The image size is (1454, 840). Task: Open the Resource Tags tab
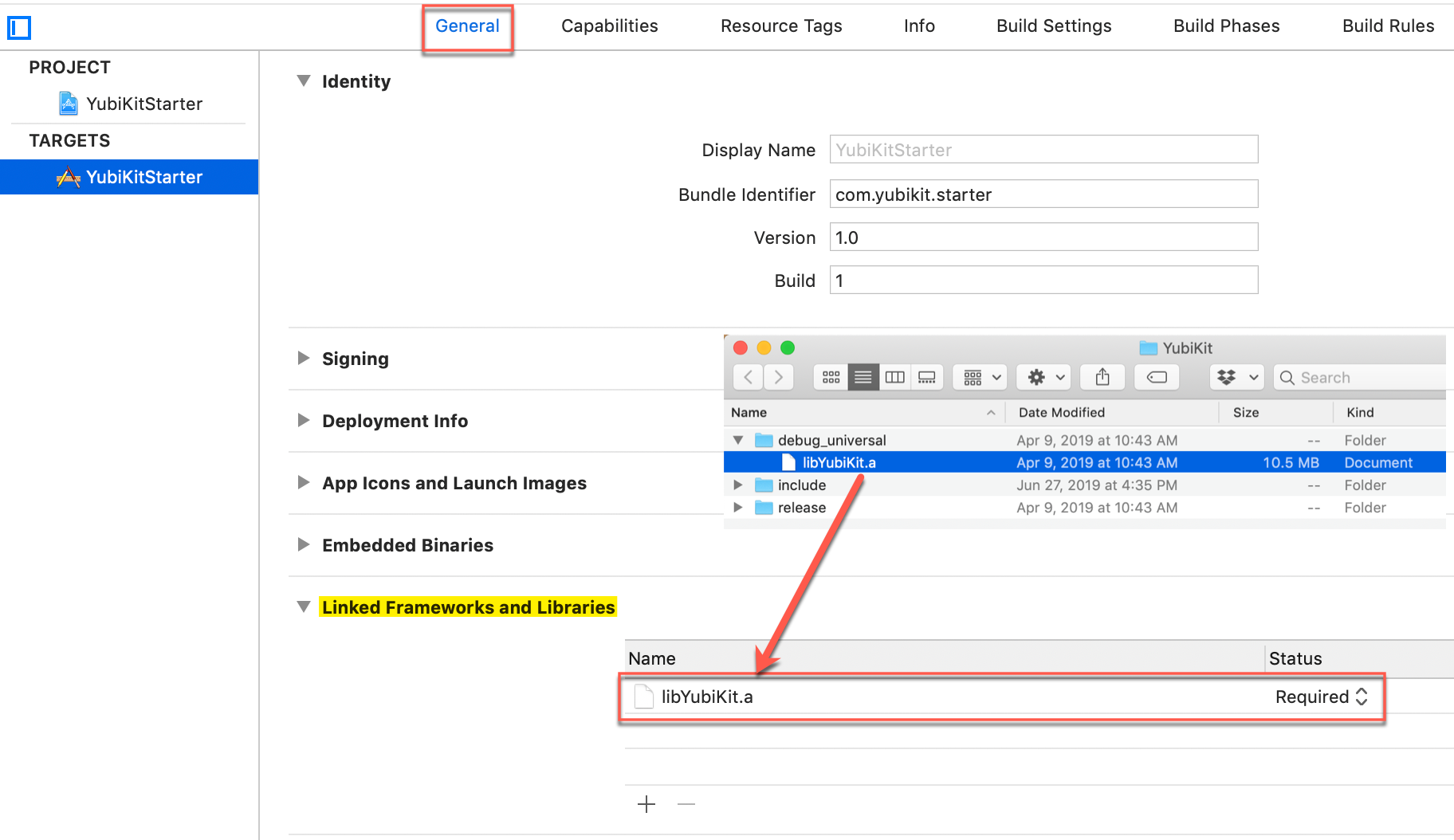(781, 26)
